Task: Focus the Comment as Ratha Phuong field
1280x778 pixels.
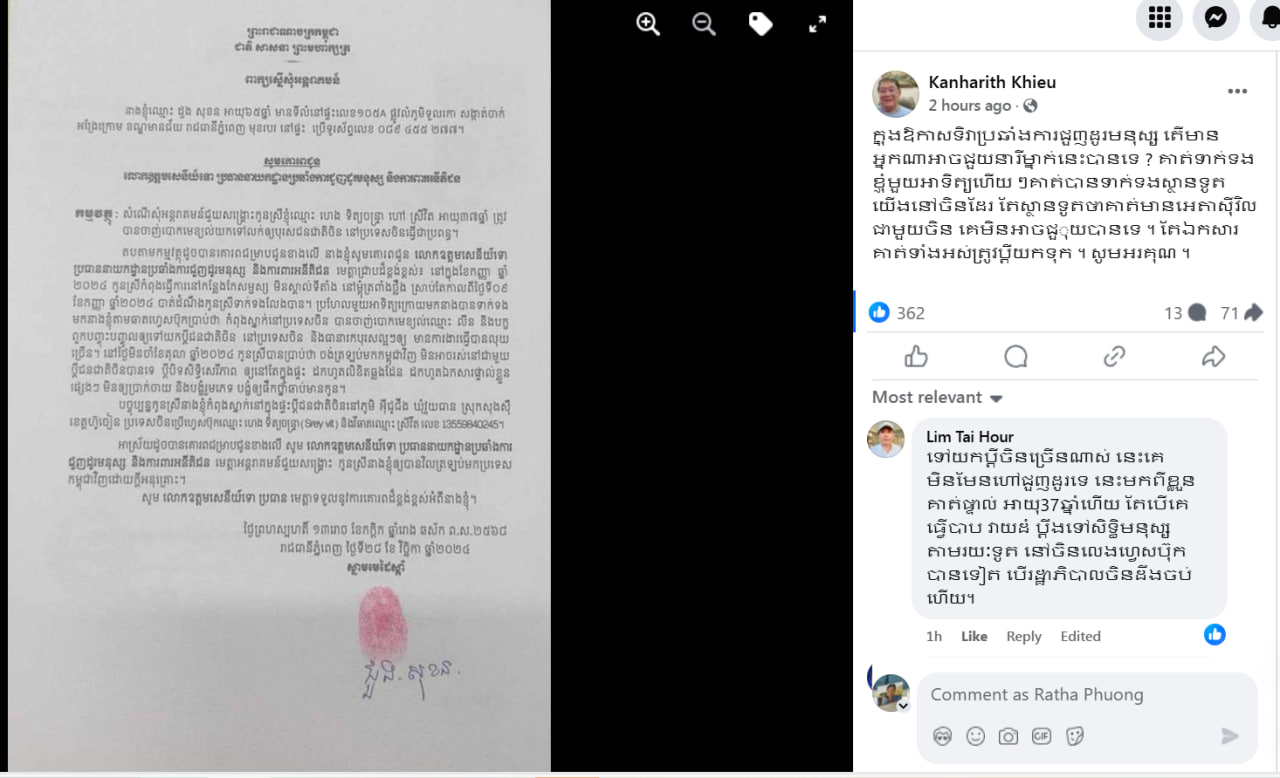Action: click(1086, 694)
